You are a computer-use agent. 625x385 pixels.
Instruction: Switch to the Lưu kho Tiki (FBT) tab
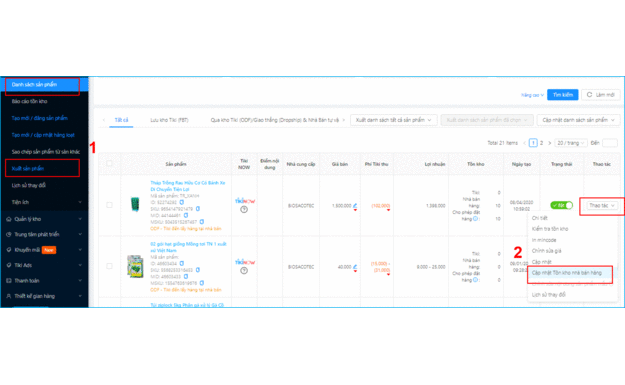pos(169,120)
